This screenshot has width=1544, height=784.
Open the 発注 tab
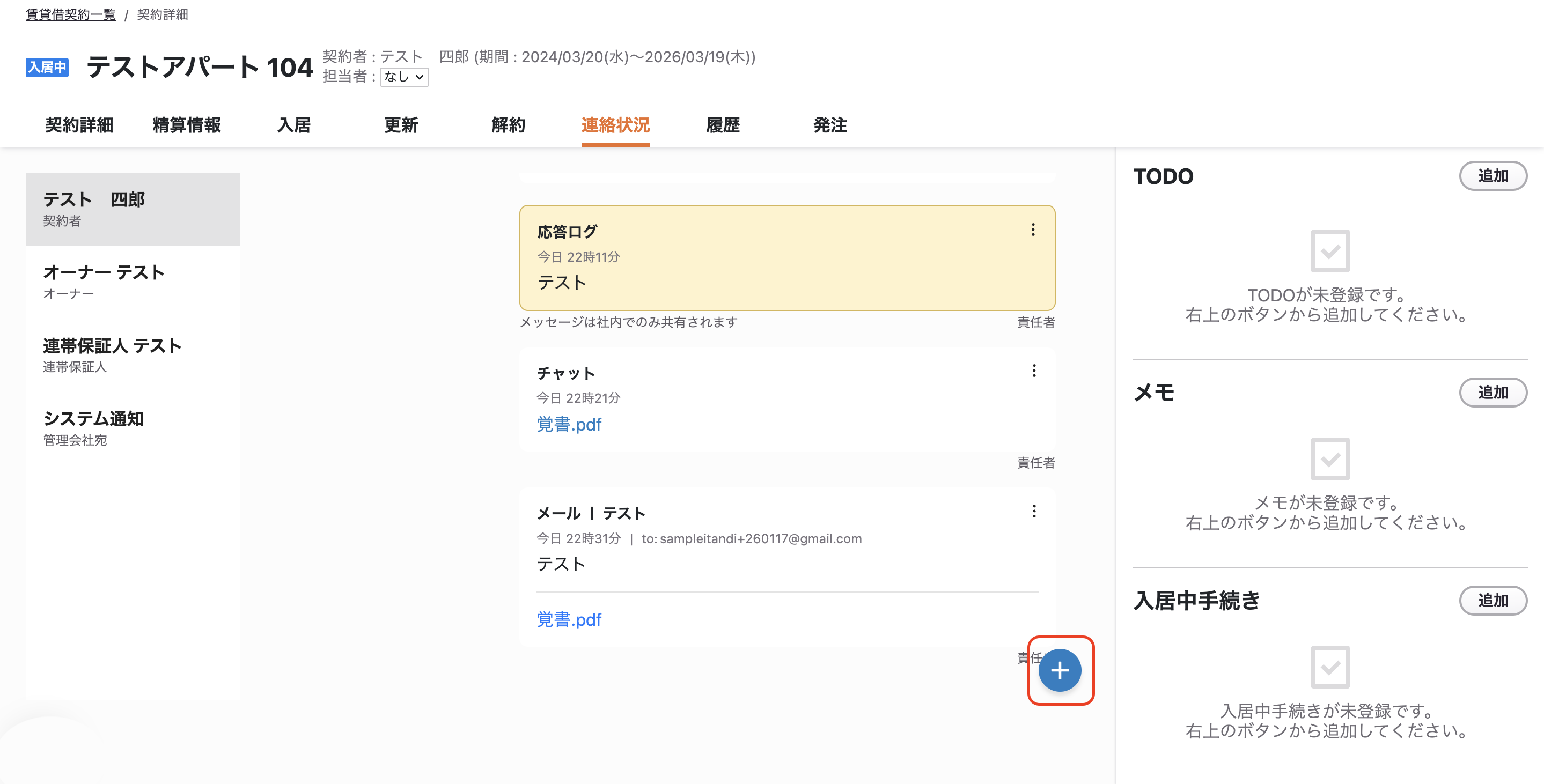(829, 125)
